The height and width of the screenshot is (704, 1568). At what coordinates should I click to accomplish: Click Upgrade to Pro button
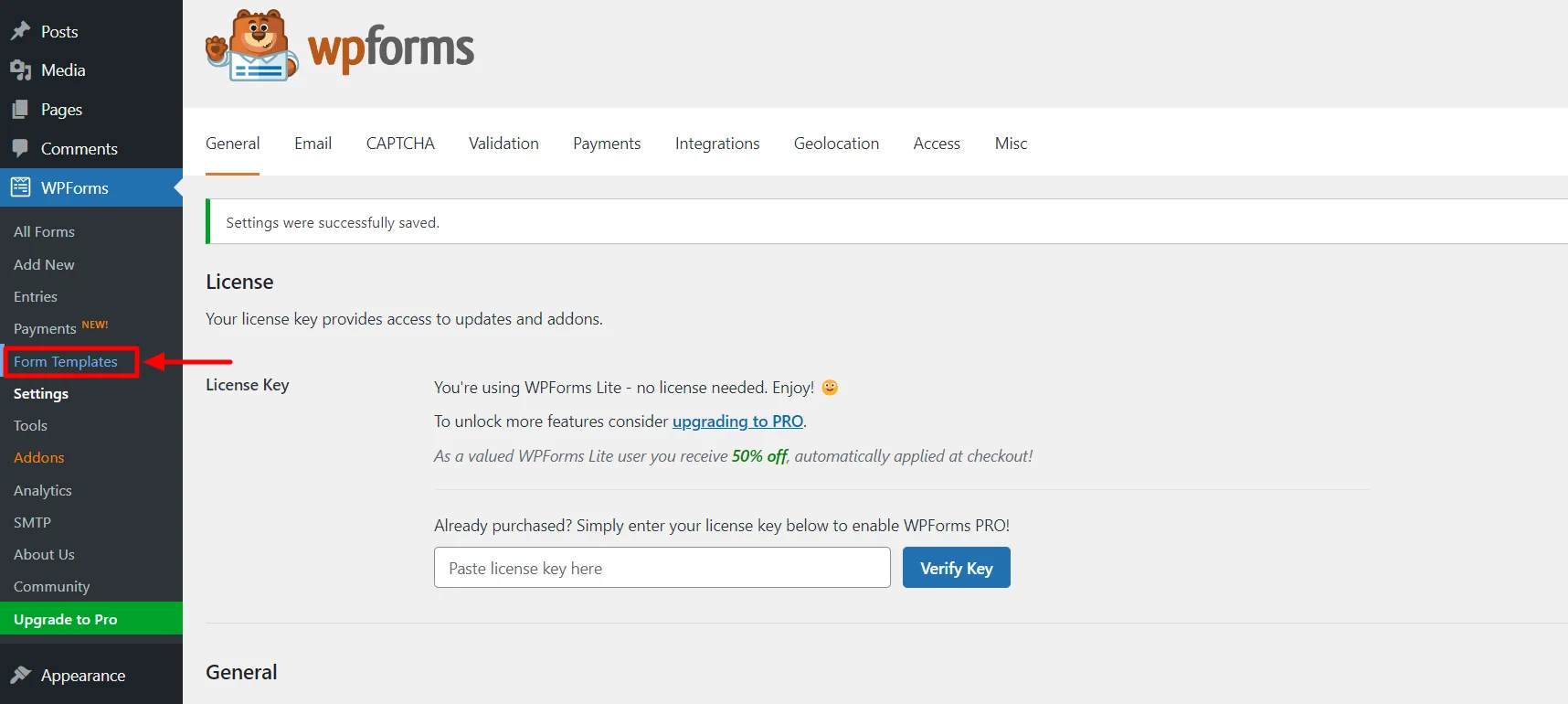(91, 619)
